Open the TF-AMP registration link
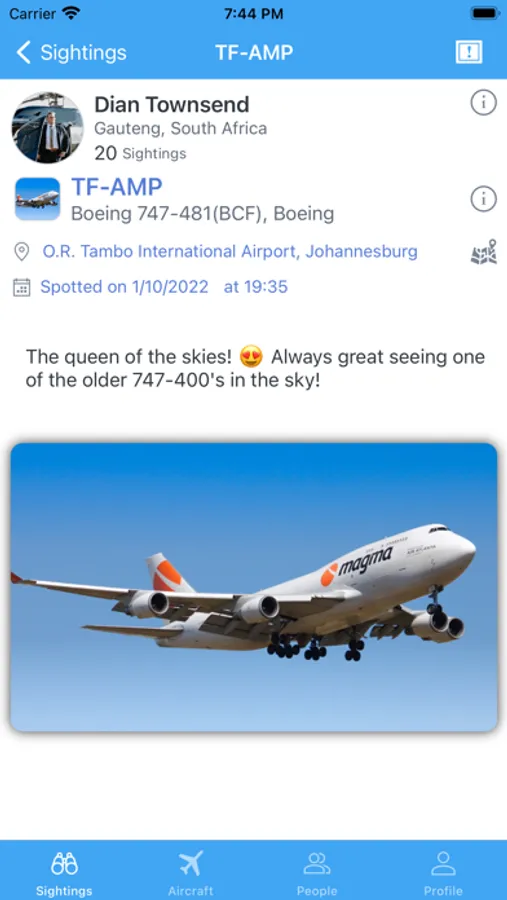 [x=117, y=187]
